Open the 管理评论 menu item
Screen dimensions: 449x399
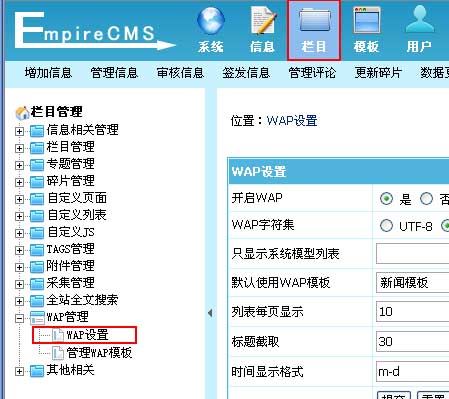(x=312, y=72)
